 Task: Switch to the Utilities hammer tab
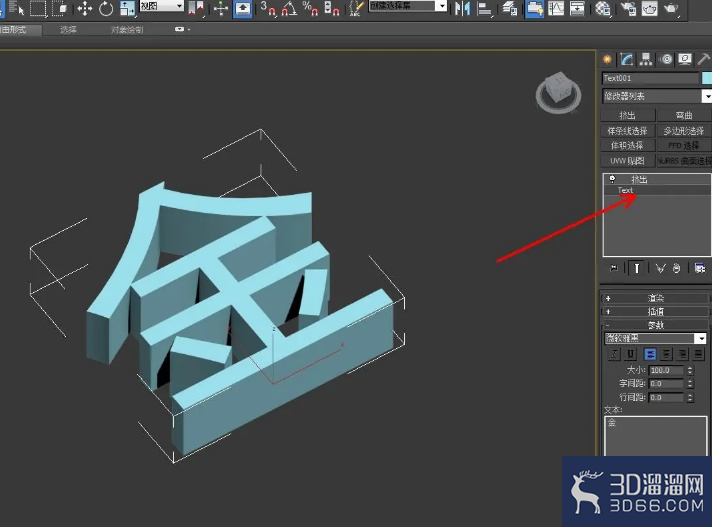[703, 59]
